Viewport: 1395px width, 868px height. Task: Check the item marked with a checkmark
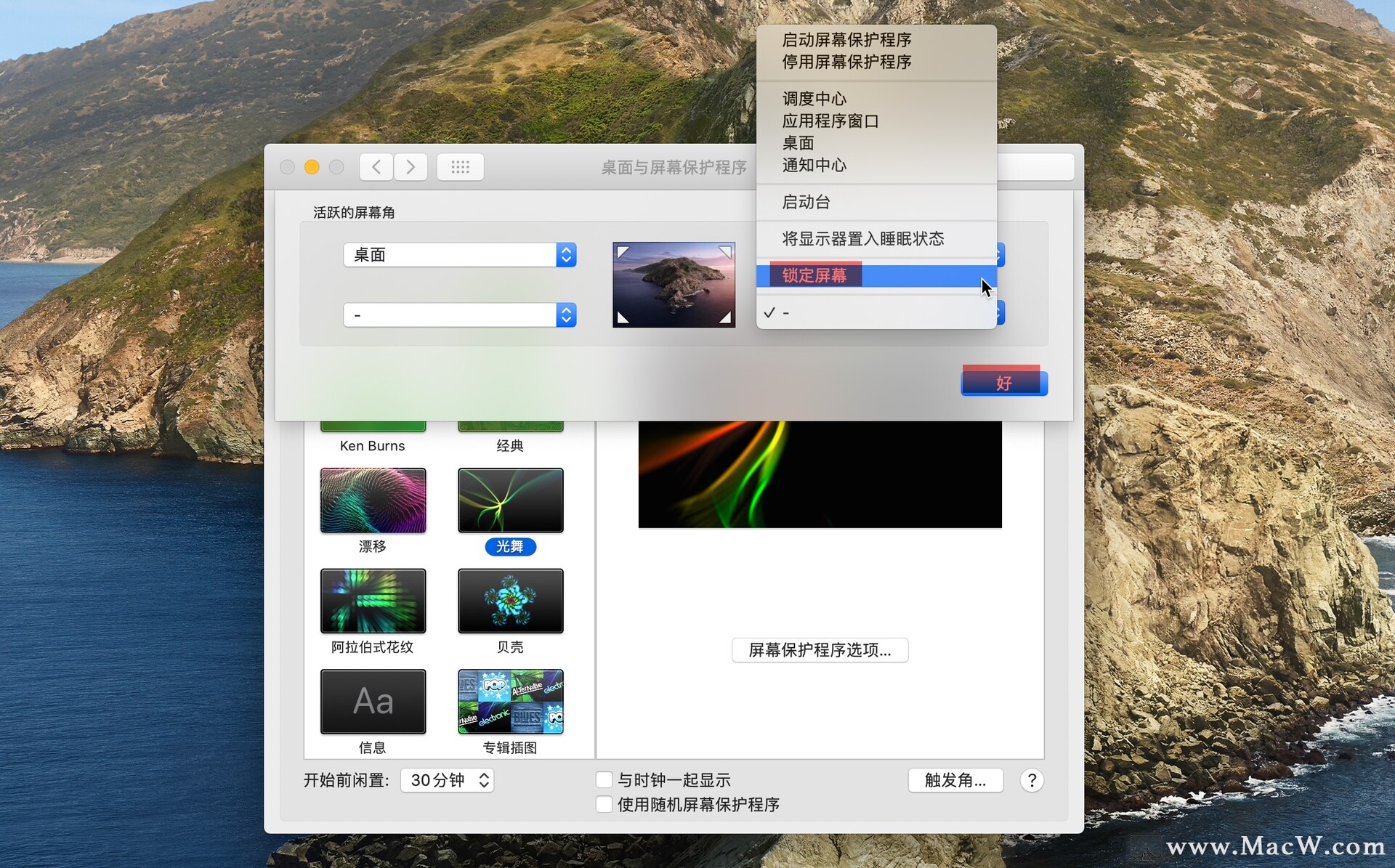pyautogui.click(x=785, y=312)
